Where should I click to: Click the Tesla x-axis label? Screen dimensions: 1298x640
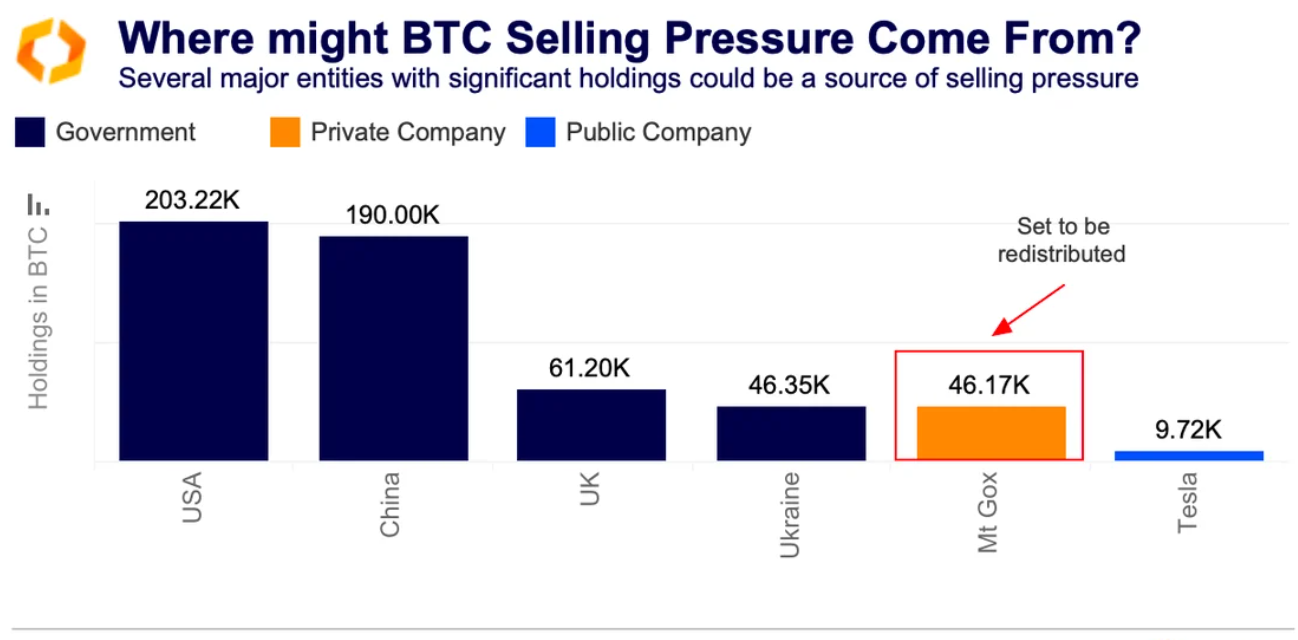1187,502
